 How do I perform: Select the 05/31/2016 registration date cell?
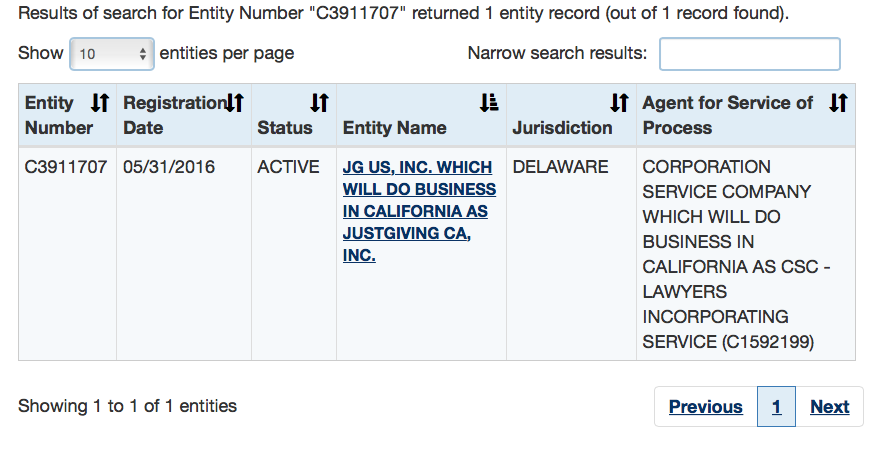click(x=169, y=167)
